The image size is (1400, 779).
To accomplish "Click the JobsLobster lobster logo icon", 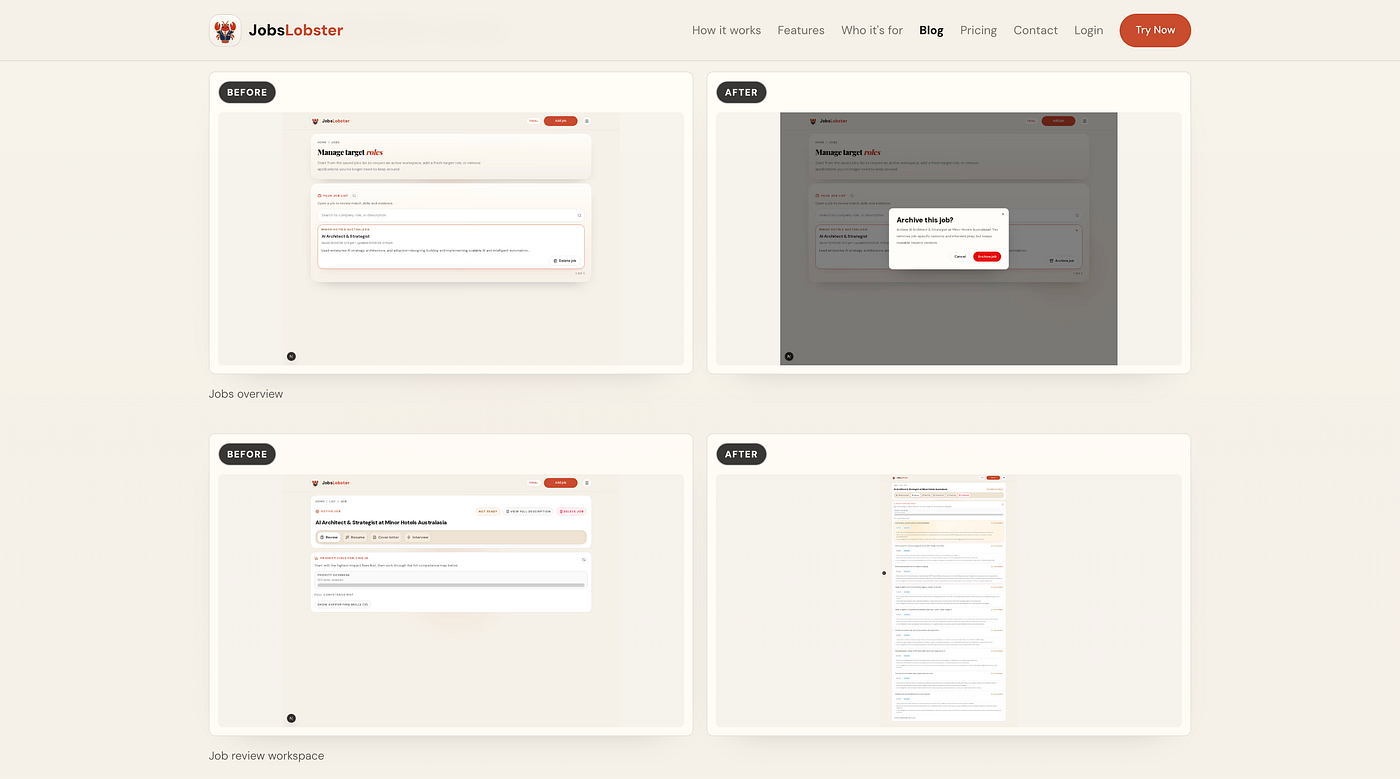I will [x=225, y=30].
